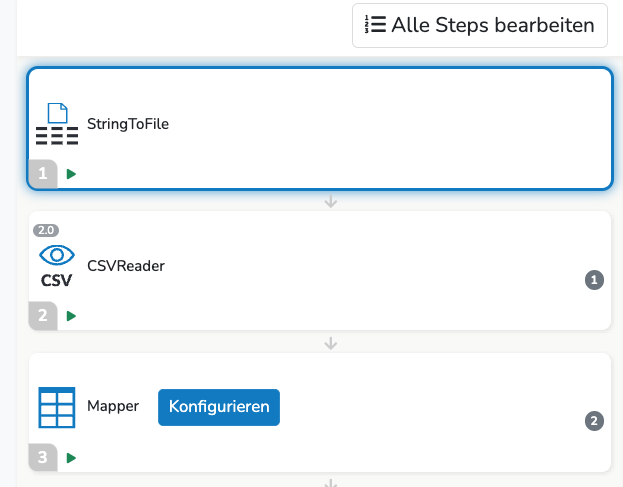Click the 2.0 version badge on CSVReader

pyautogui.click(x=46, y=230)
